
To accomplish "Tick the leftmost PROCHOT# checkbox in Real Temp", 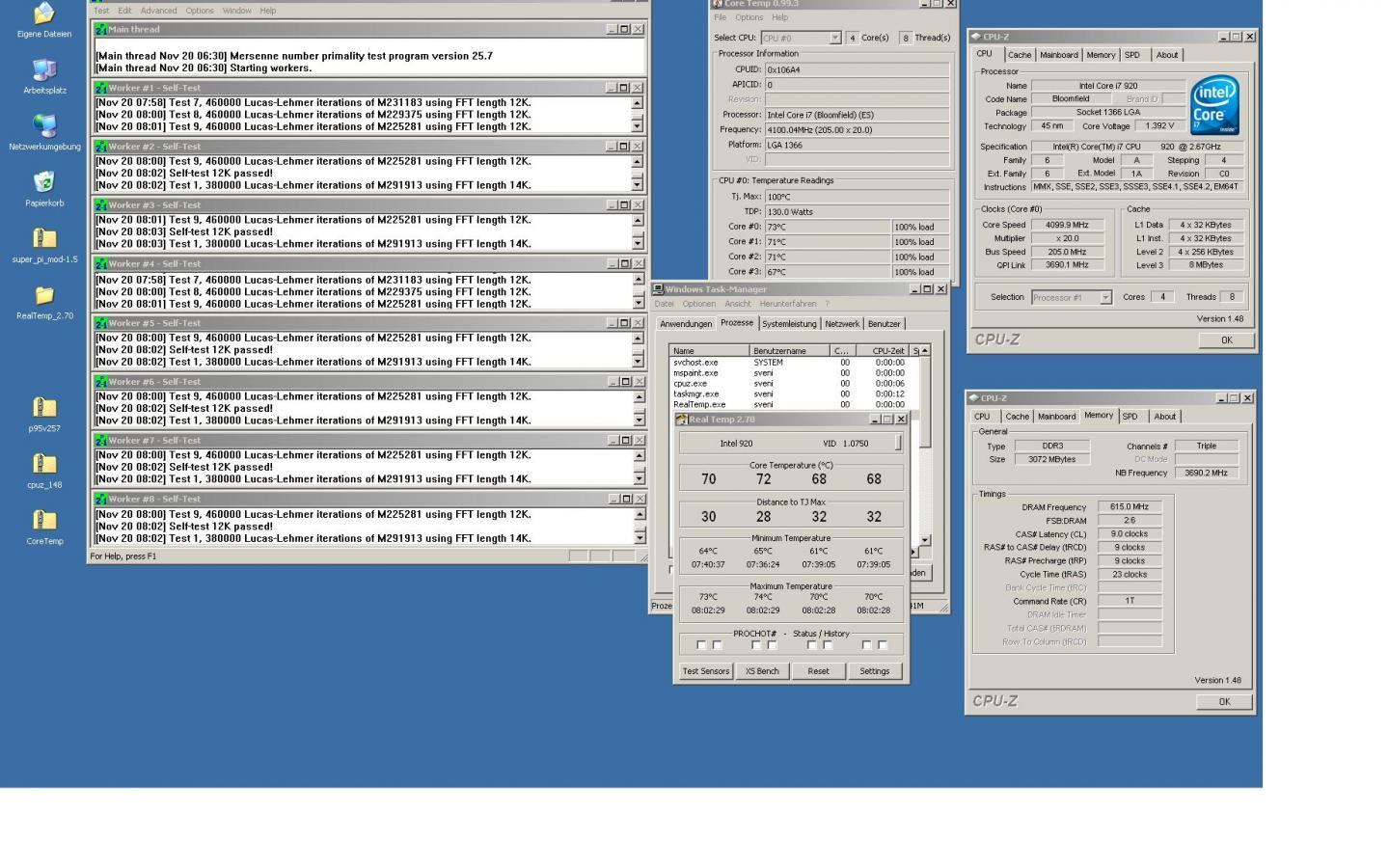I will pyautogui.click(x=701, y=645).
